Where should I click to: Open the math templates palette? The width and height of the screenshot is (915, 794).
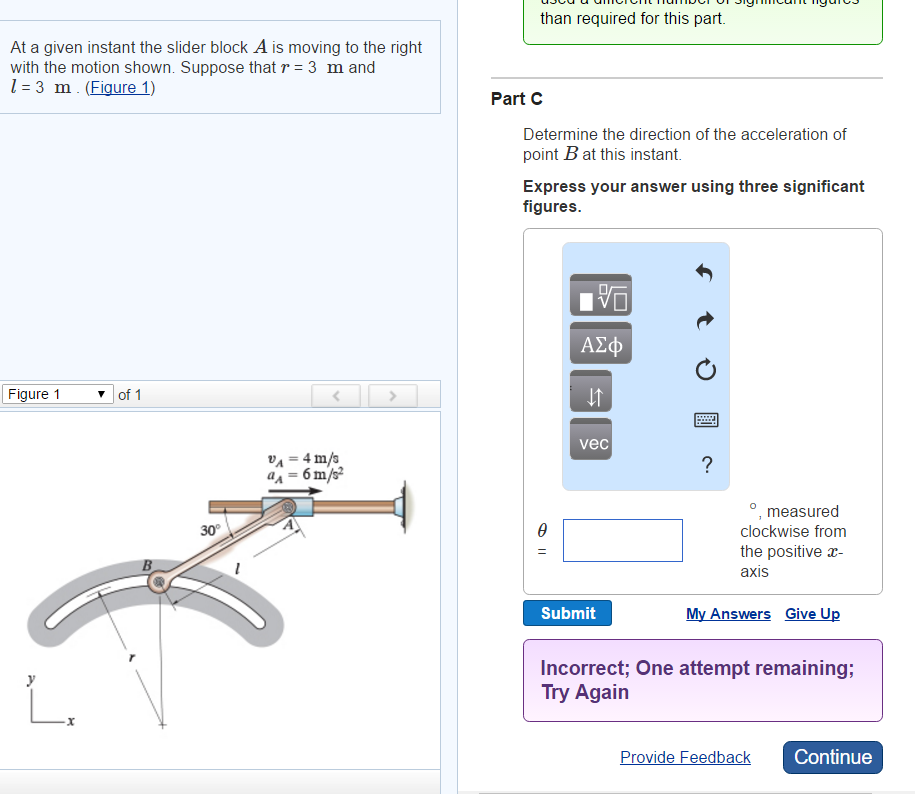(600, 295)
